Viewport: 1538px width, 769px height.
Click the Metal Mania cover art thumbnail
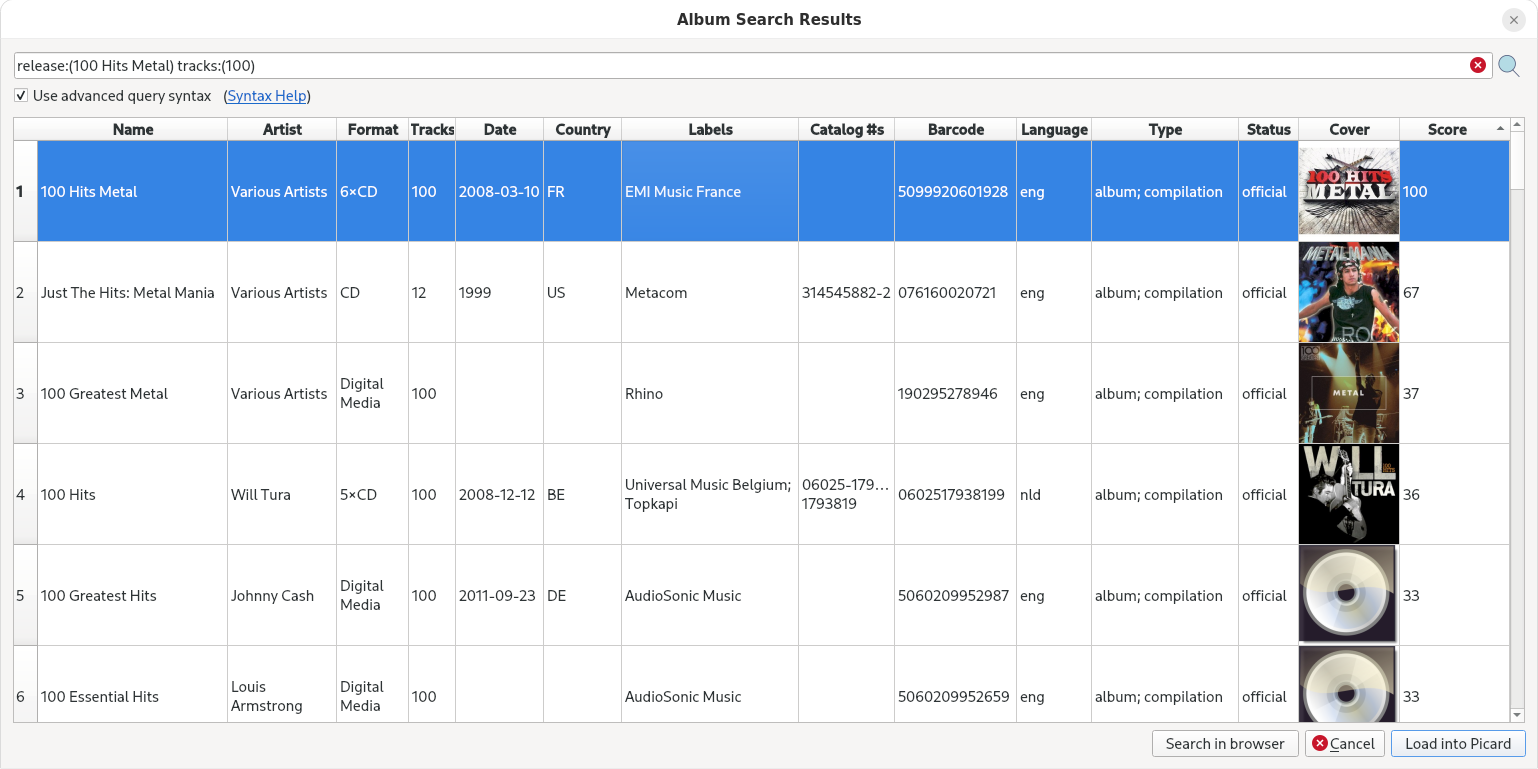pyautogui.click(x=1348, y=292)
